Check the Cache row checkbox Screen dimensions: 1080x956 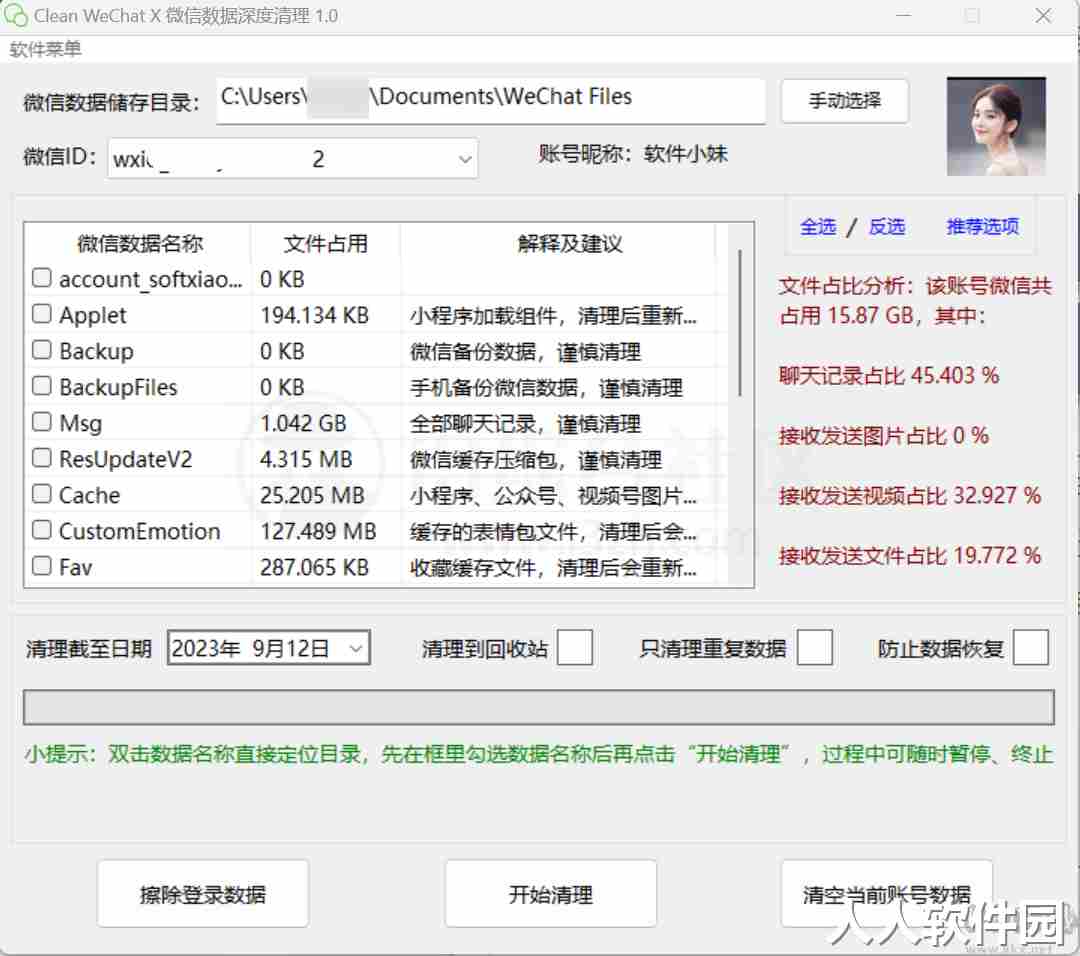coord(42,494)
